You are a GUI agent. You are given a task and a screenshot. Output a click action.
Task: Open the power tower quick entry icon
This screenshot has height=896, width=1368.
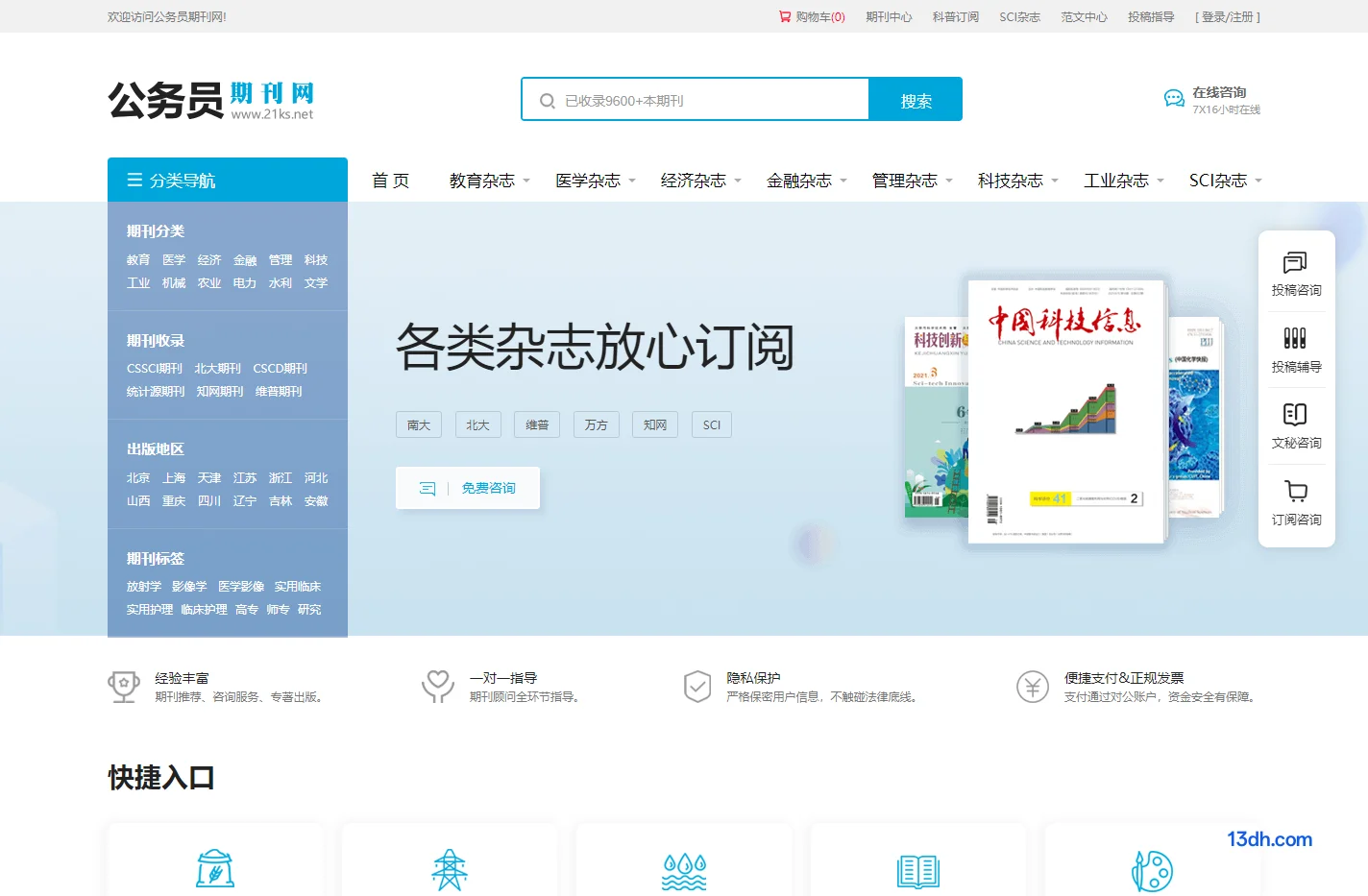click(x=450, y=870)
